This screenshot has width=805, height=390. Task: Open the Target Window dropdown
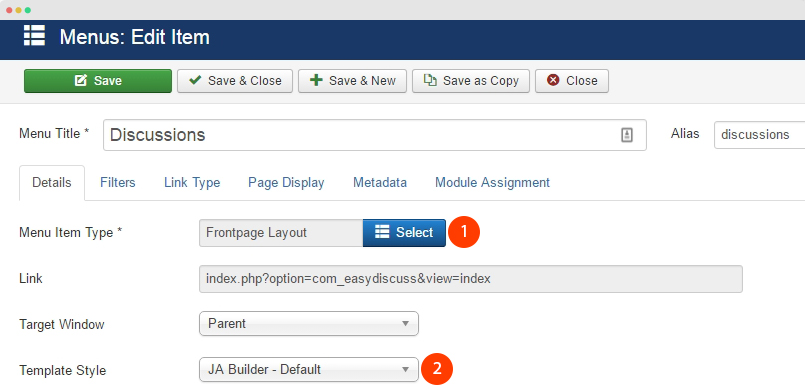[x=309, y=324]
